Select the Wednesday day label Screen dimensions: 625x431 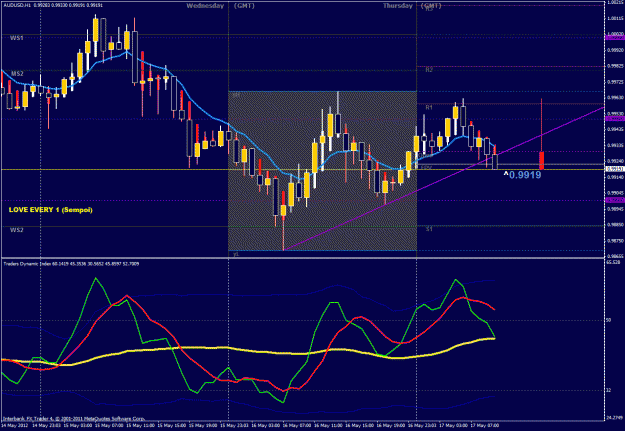point(205,6)
